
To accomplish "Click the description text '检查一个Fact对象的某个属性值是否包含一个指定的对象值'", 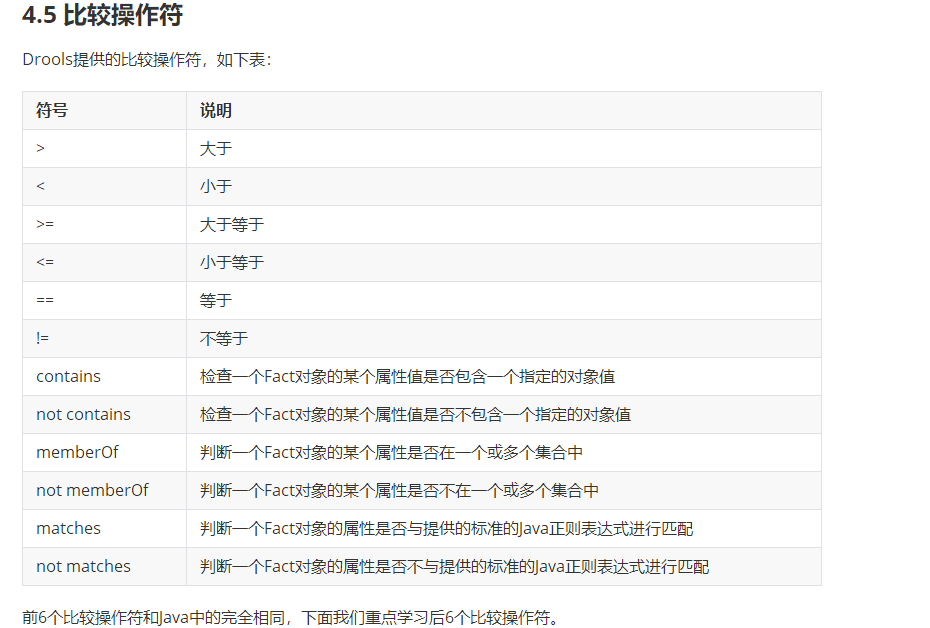I will (407, 377).
